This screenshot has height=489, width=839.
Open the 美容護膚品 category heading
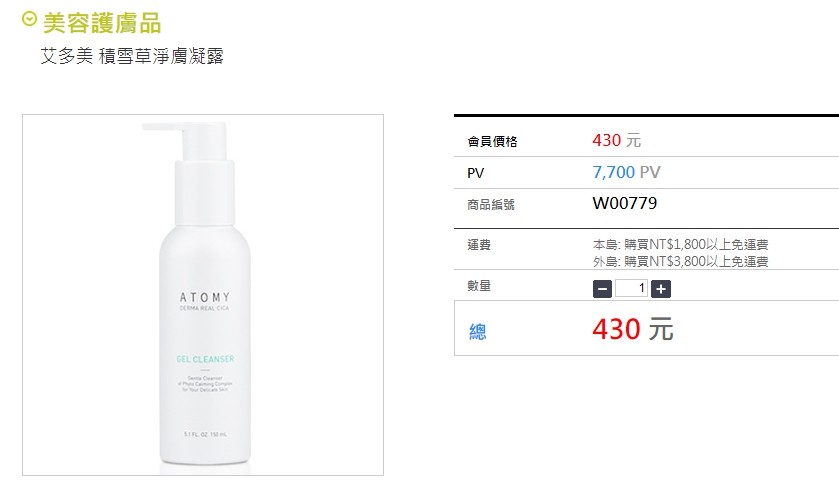coord(102,24)
